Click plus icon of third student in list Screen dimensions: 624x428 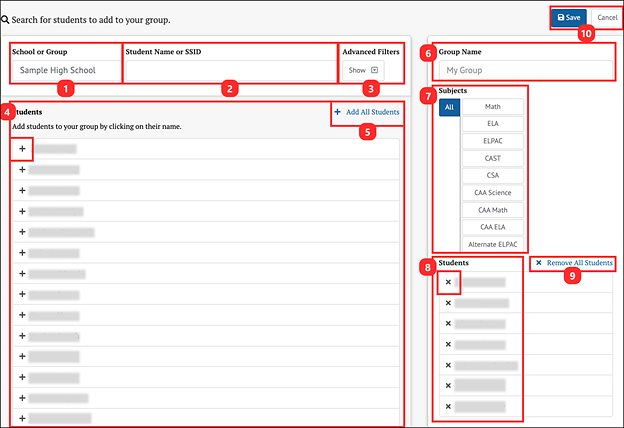[22, 190]
